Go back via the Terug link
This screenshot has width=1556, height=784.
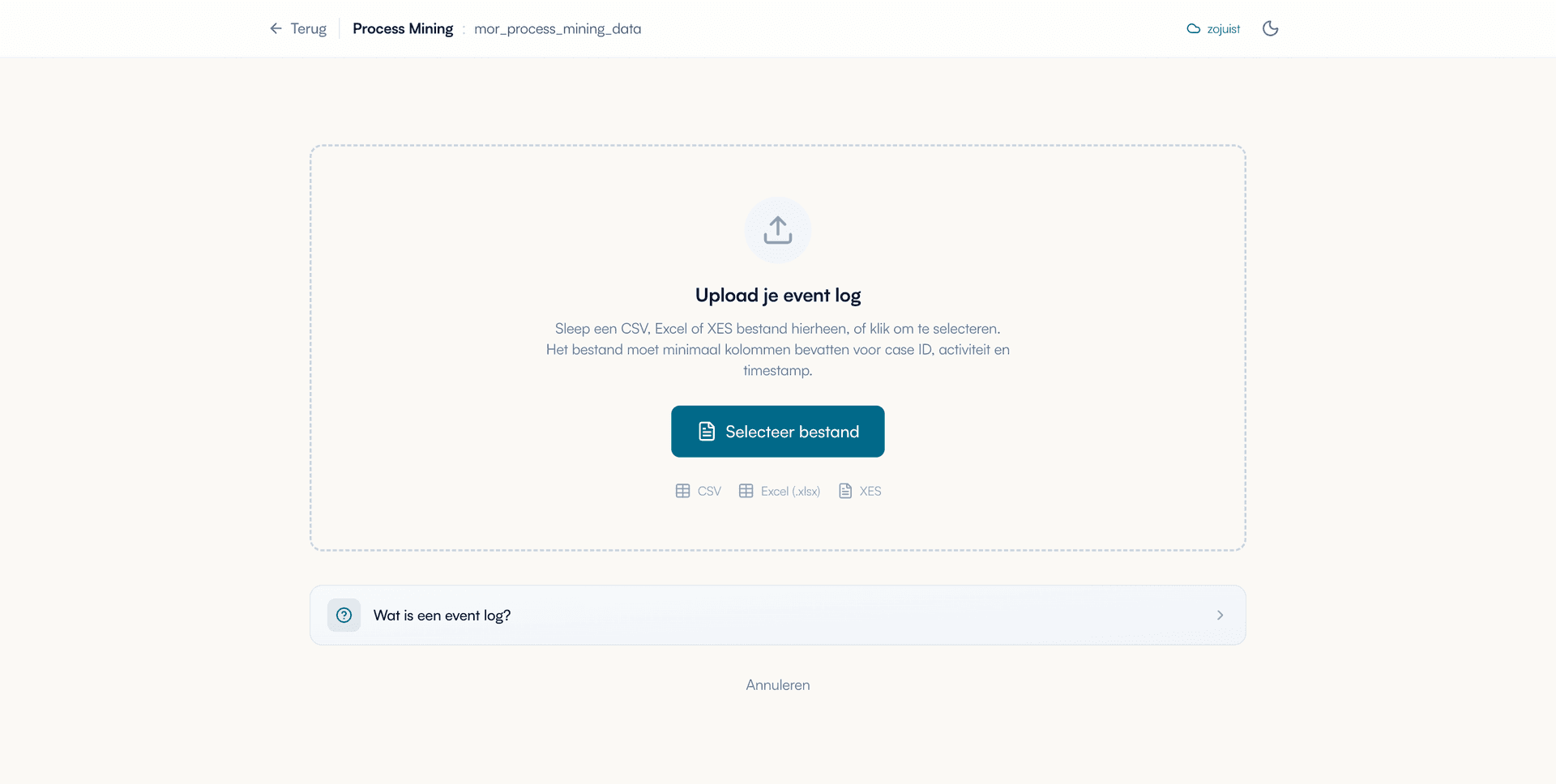[308, 29]
